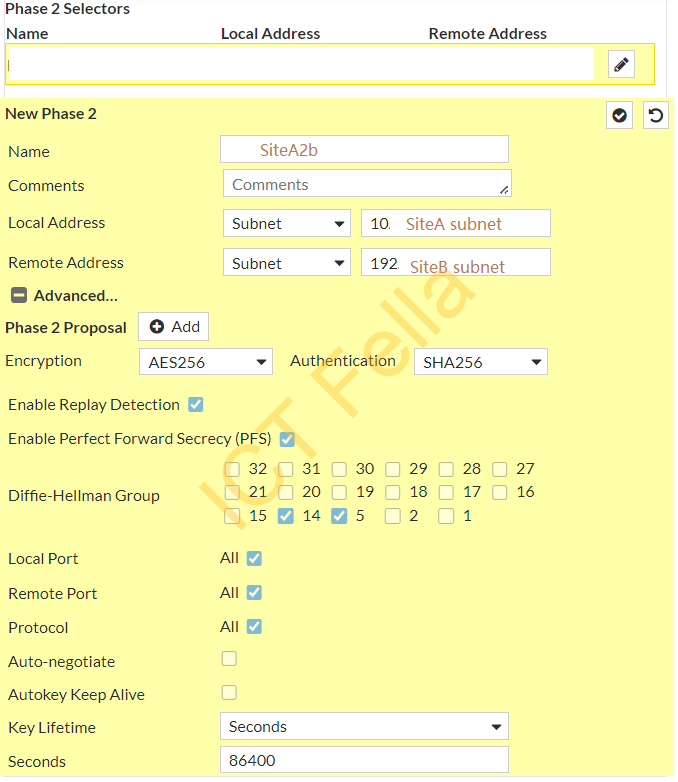Check Diffie-Hellman Group 2
678x782 pixels.
(393, 516)
